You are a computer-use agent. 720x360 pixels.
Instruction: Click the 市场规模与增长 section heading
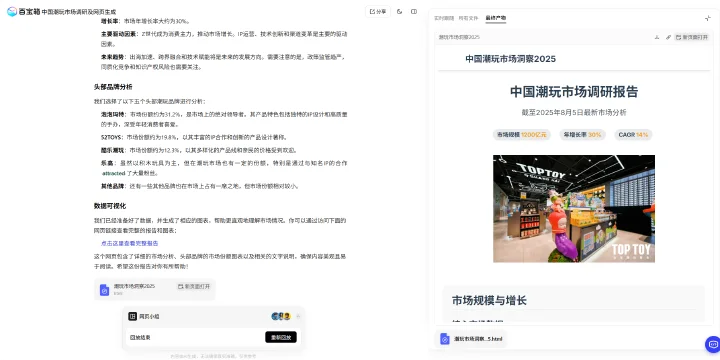click(489, 301)
